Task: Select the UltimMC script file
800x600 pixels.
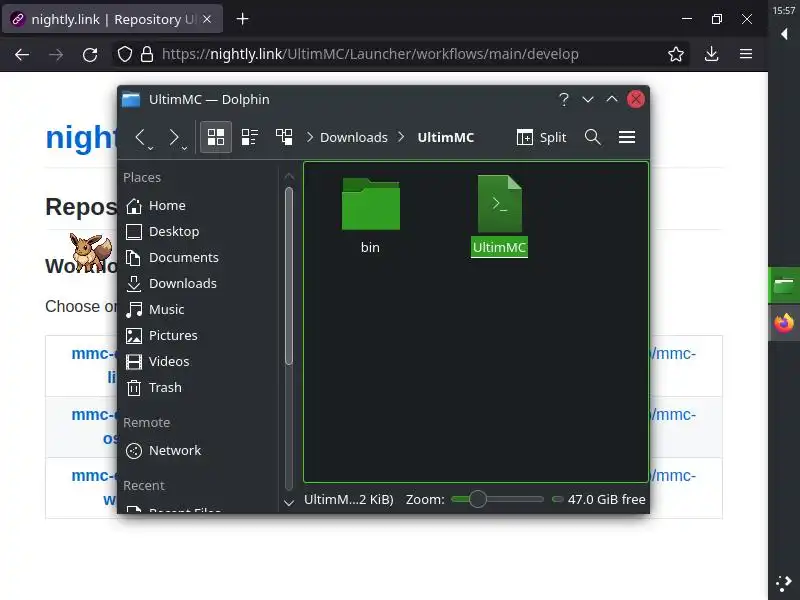Action: 499,216
